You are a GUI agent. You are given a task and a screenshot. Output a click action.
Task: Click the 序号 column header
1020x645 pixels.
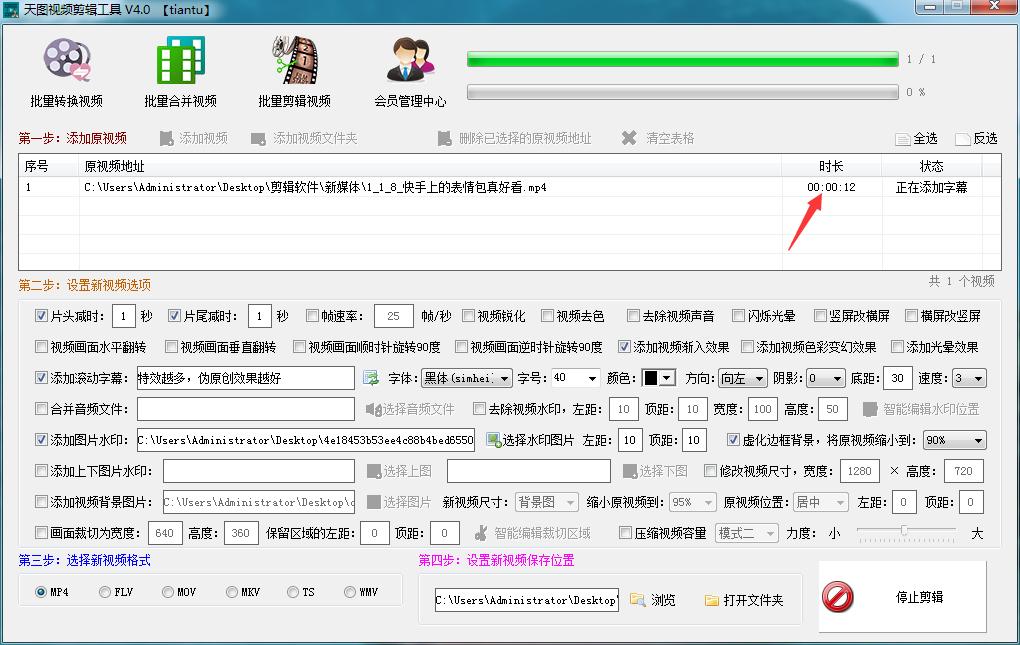[x=49, y=166]
